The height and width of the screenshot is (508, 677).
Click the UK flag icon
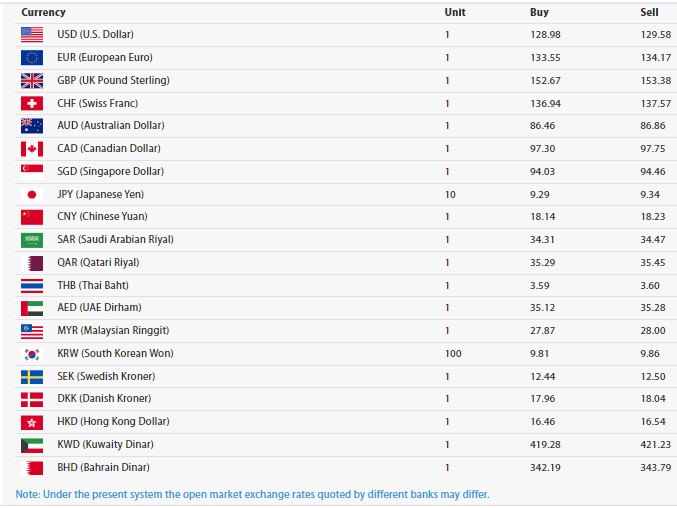pos(31,81)
